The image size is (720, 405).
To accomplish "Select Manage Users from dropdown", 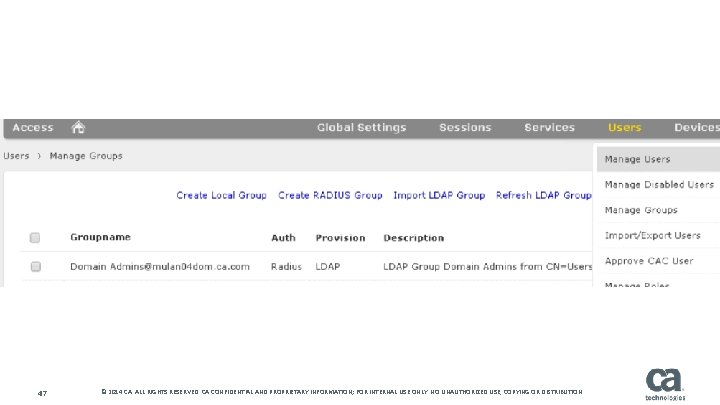I will click(x=658, y=159).
